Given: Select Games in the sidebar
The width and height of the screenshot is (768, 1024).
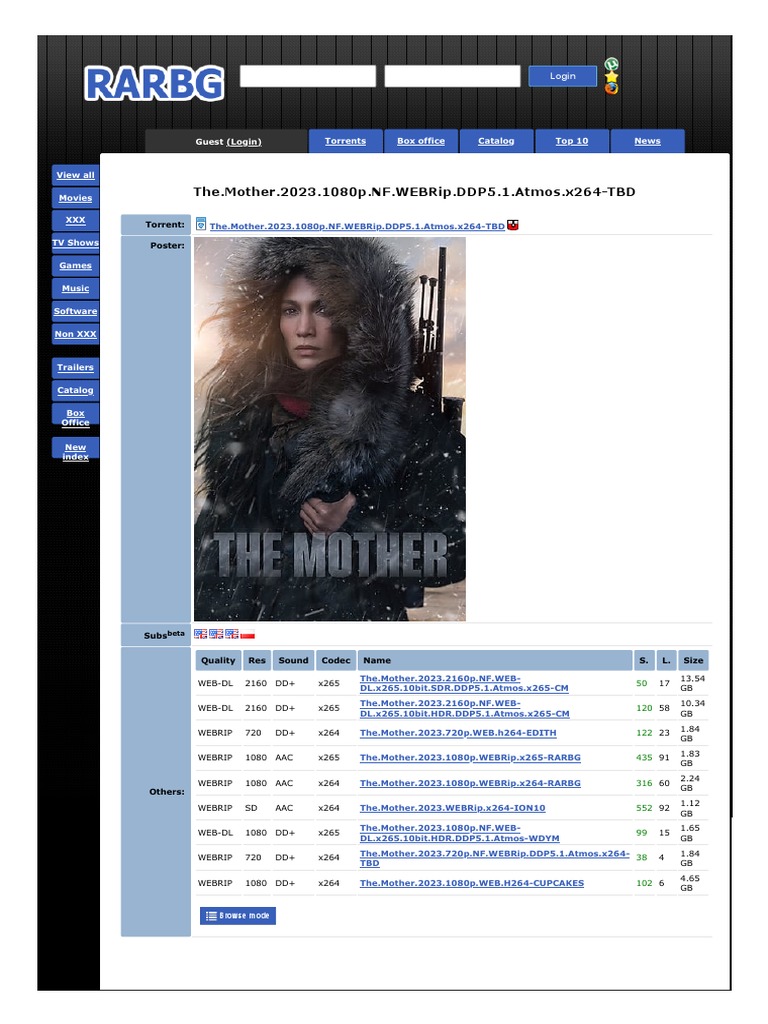Looking at the screenshot, I should click(x=75, y=265).
